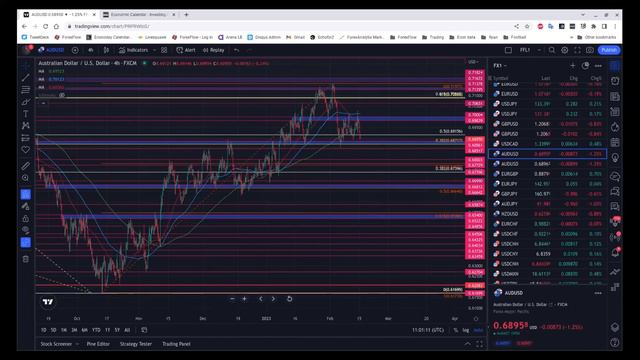Viewport: 640px width, 360px height.
Task: Enter fullscreen mode icon in top toolbar
Action: pyautogui.click(x=577, y=50)
